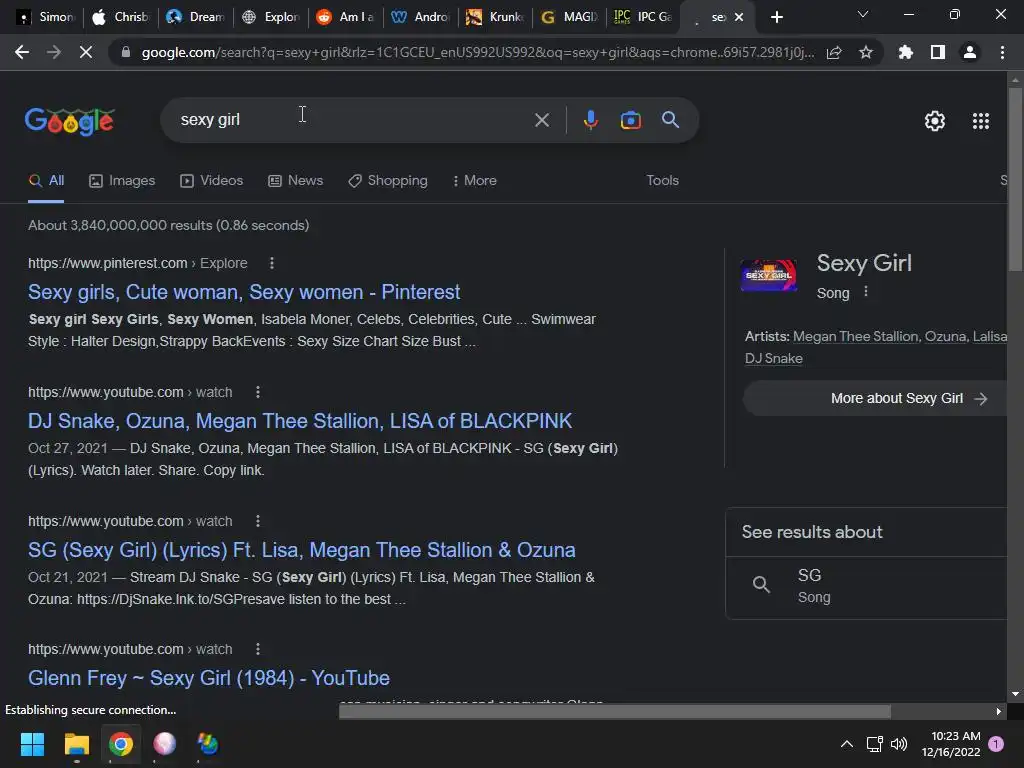Open options dots for the SG Lyrics result
The height and width of the screenshot is (768, 1024).
coord(258,521)
